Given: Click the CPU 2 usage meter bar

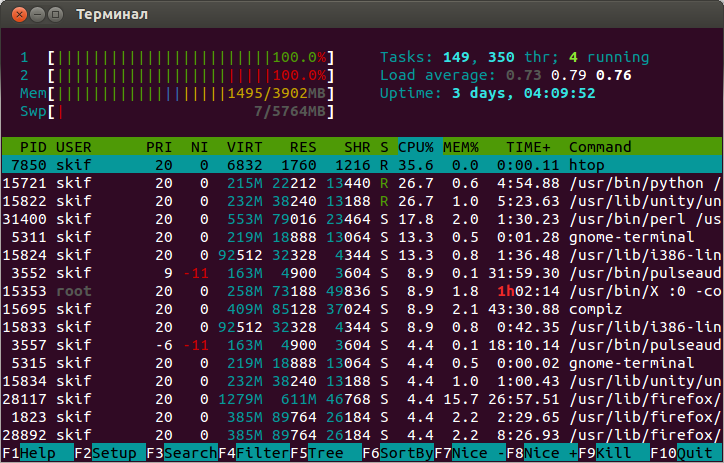Looking at the screenshot, I should 191,75.
